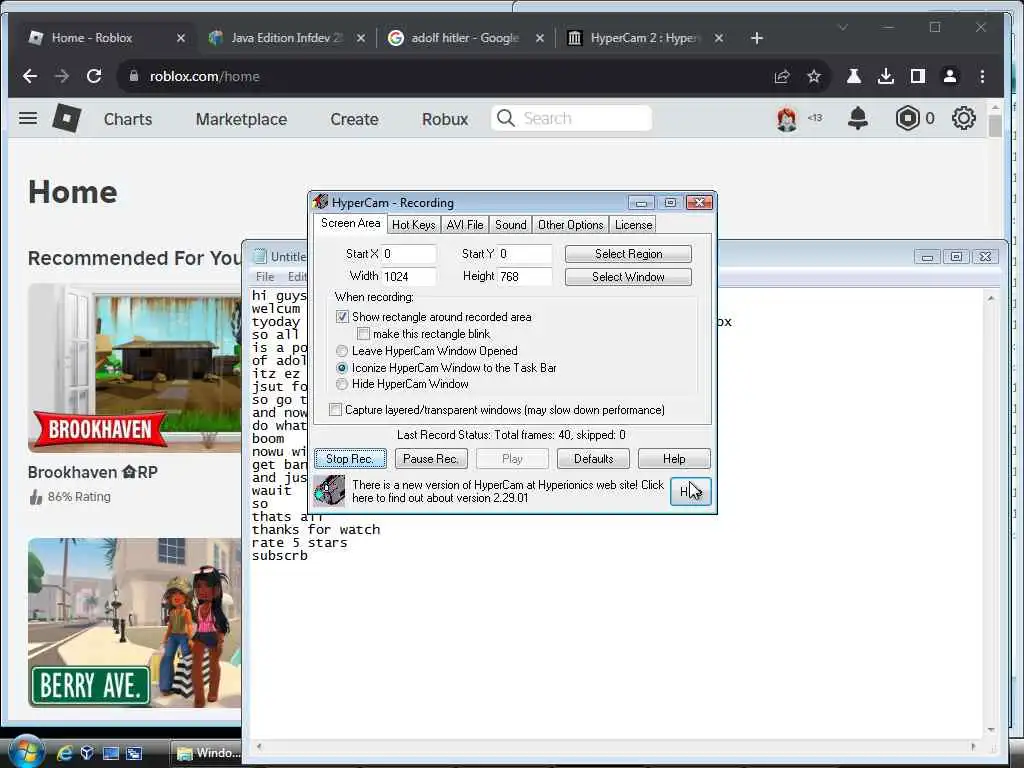Click Stop Rec. button
This screenshot has width=1024, height=768.
350,458
